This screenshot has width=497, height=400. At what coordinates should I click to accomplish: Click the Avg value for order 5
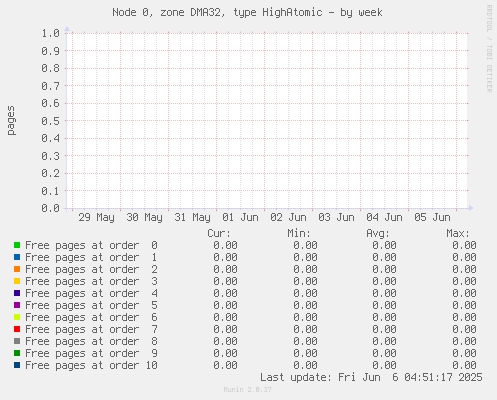point(384,306)
